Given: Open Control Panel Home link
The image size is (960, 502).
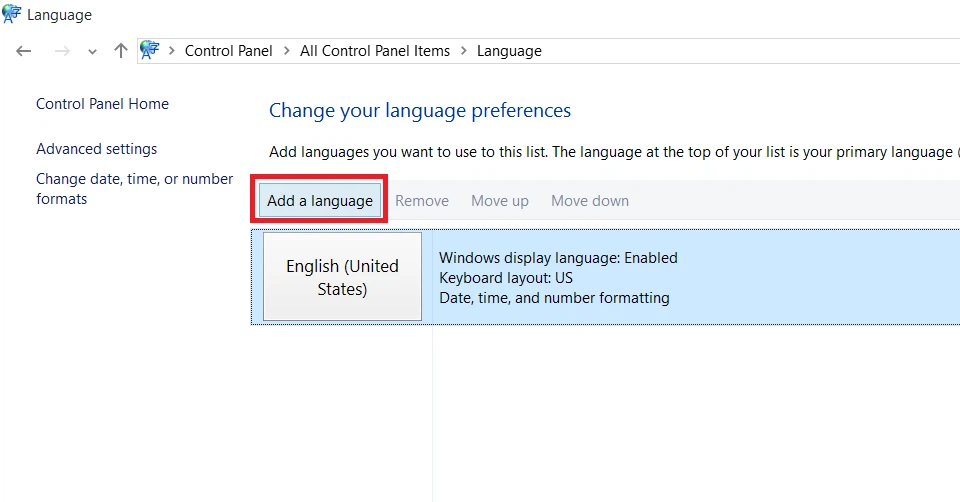Looking at the screenshot, I should click(102, 104).
